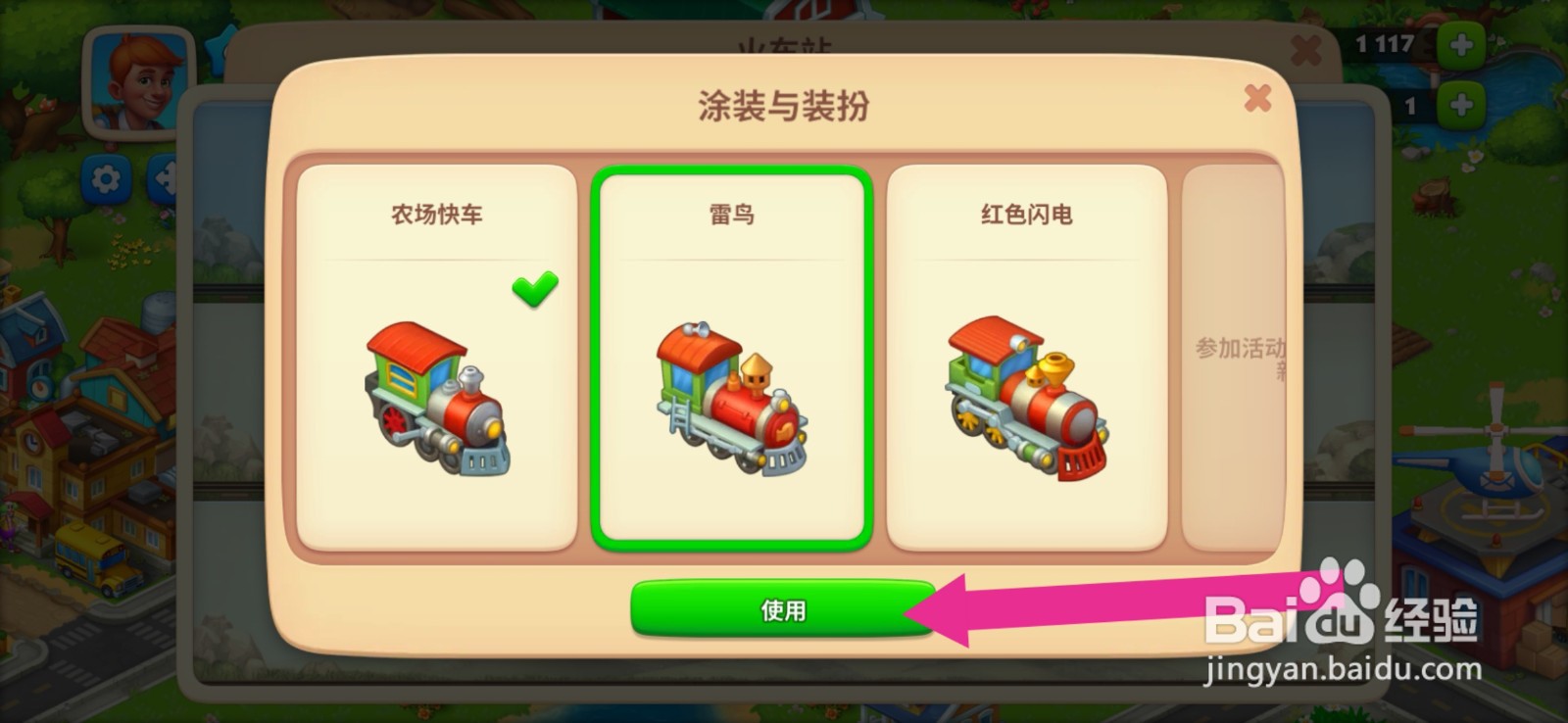Click the 雷鸟 locomotive image
The width and height of the screenshot is (1568, 723).
click(x=732, y=399)
